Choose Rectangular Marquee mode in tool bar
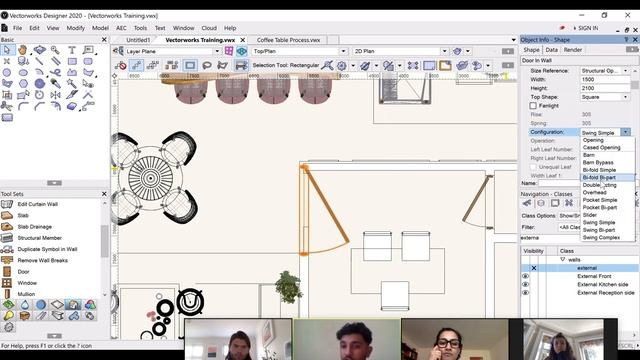Image resolution: width=640 pixels, height=360 pixels. [190, 65]
